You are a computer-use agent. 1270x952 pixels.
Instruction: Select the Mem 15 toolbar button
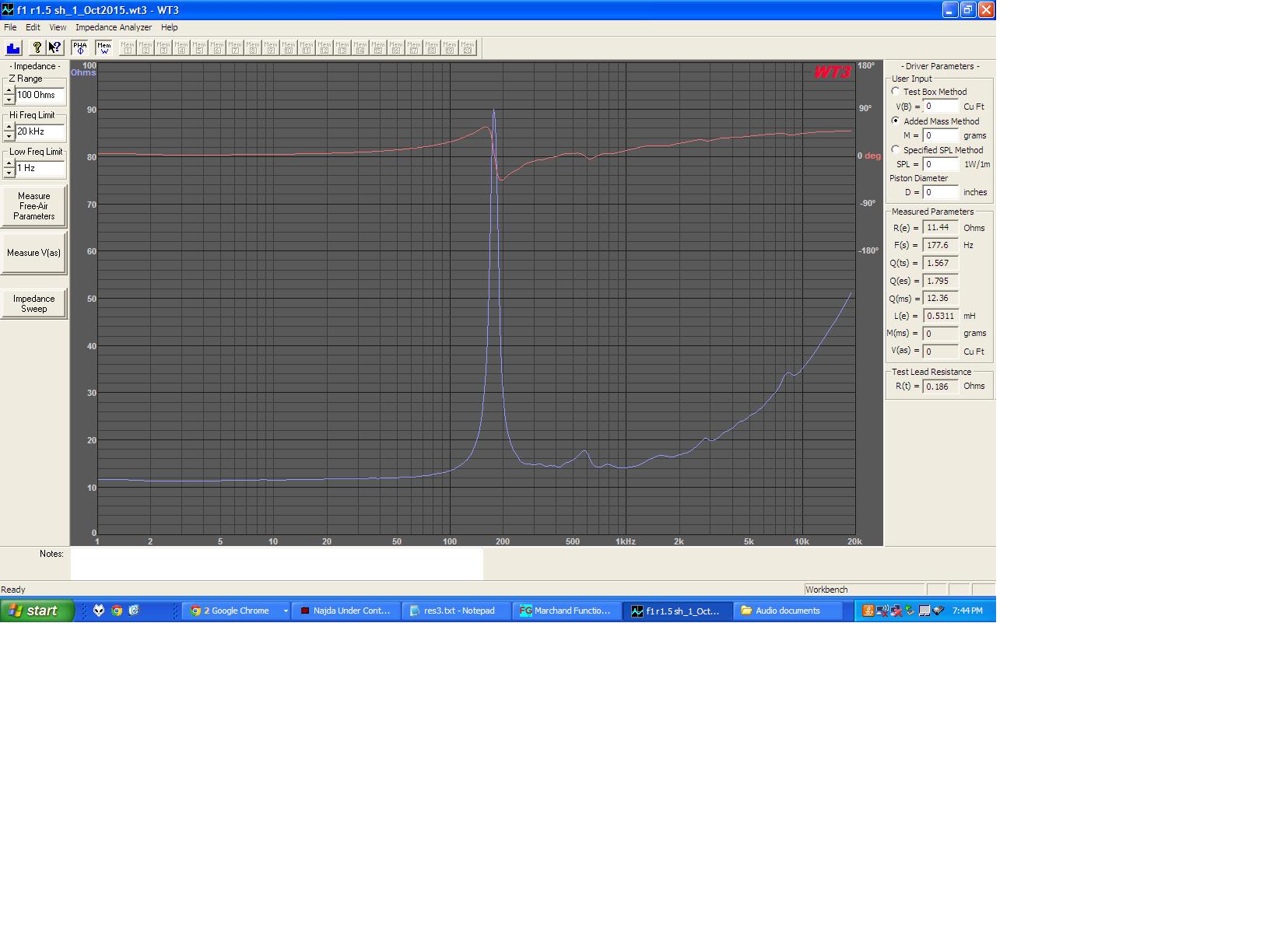[378, 47]
